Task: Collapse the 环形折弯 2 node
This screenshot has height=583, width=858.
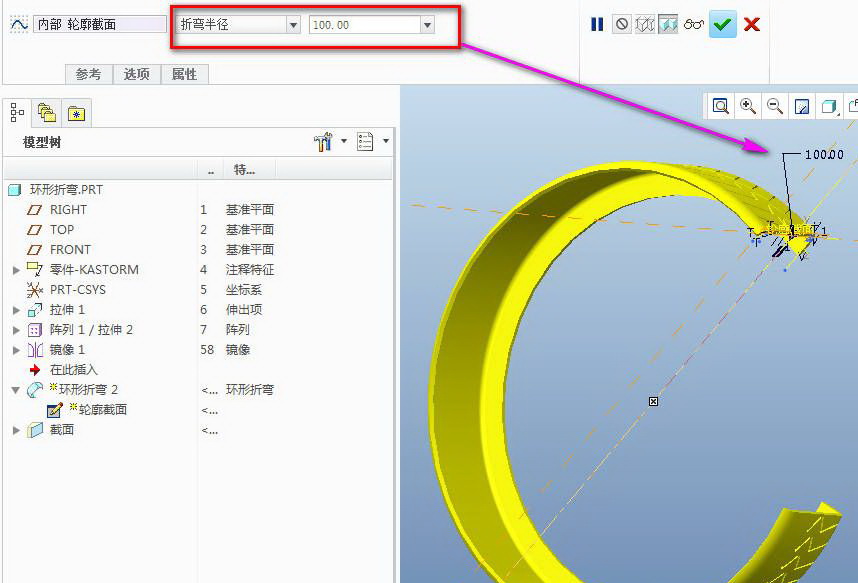Action: pyautogui.click(x=16, y=390)
